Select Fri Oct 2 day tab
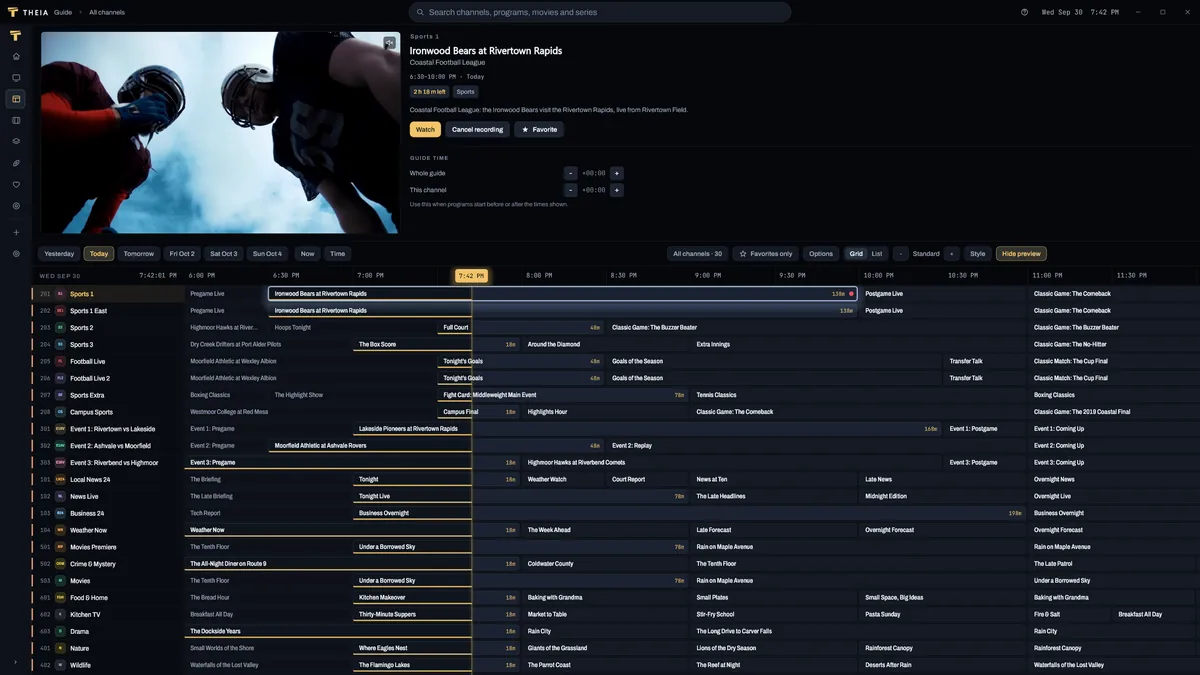This screenshot has height=675, width=1200. (182, 254)
